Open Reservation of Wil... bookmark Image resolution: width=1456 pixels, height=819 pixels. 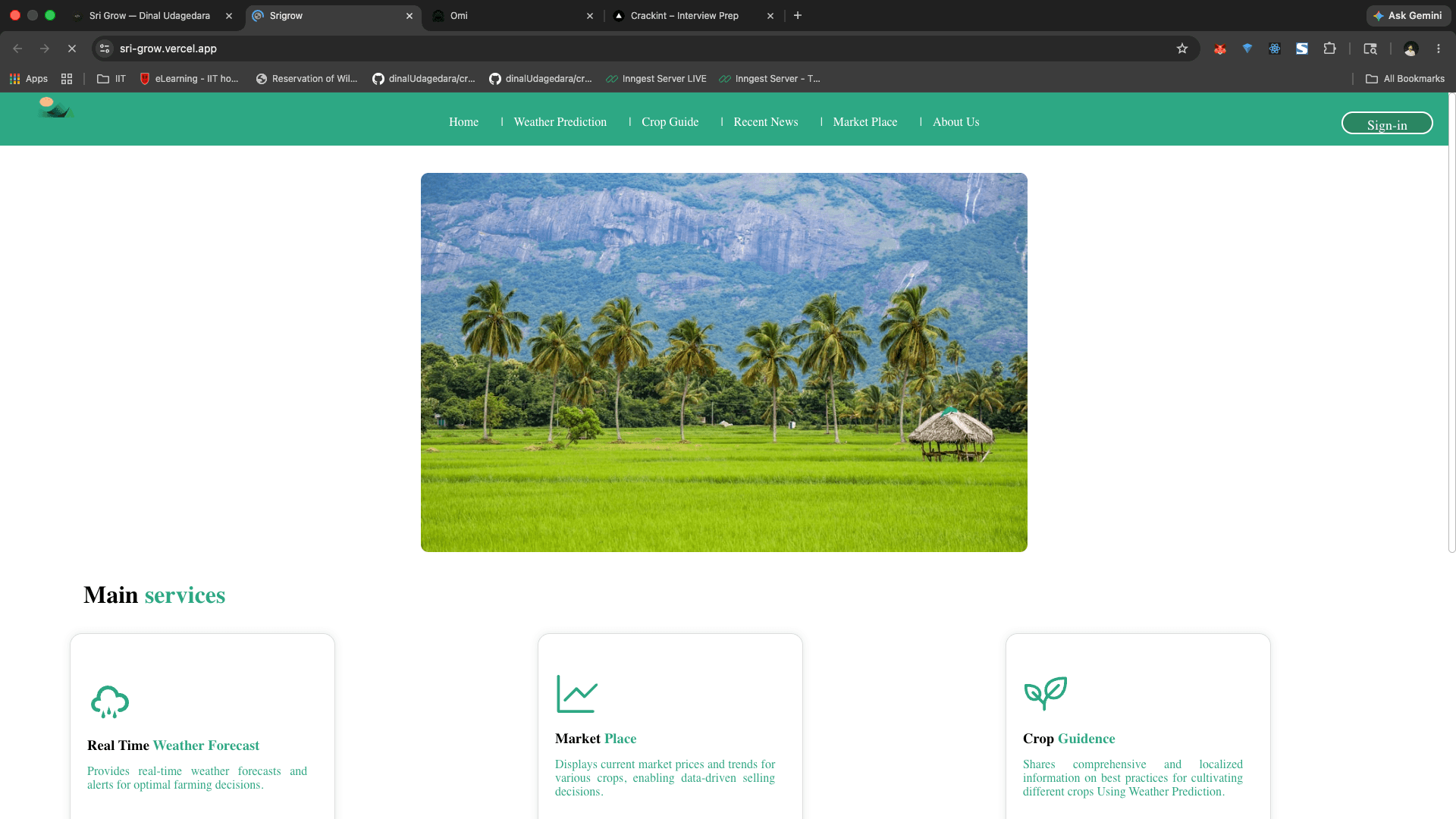click(x=306, y=79)
